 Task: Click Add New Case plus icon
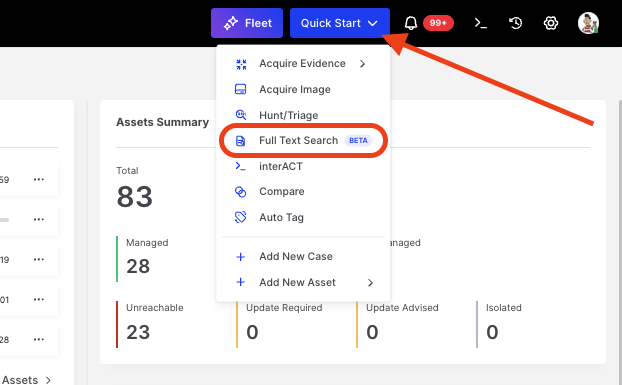240,257
